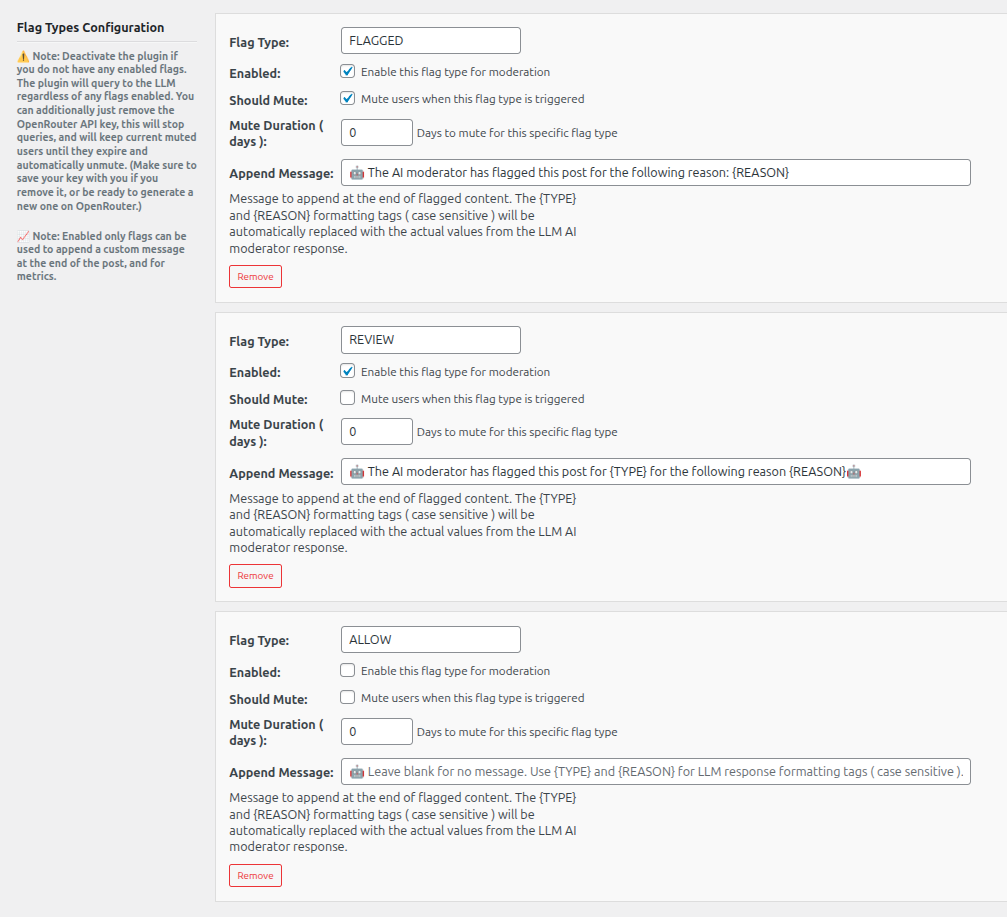Click the mute duration field for ALLOW
The height and width of the screenshot is (917, 1007).
click(376, 731)
